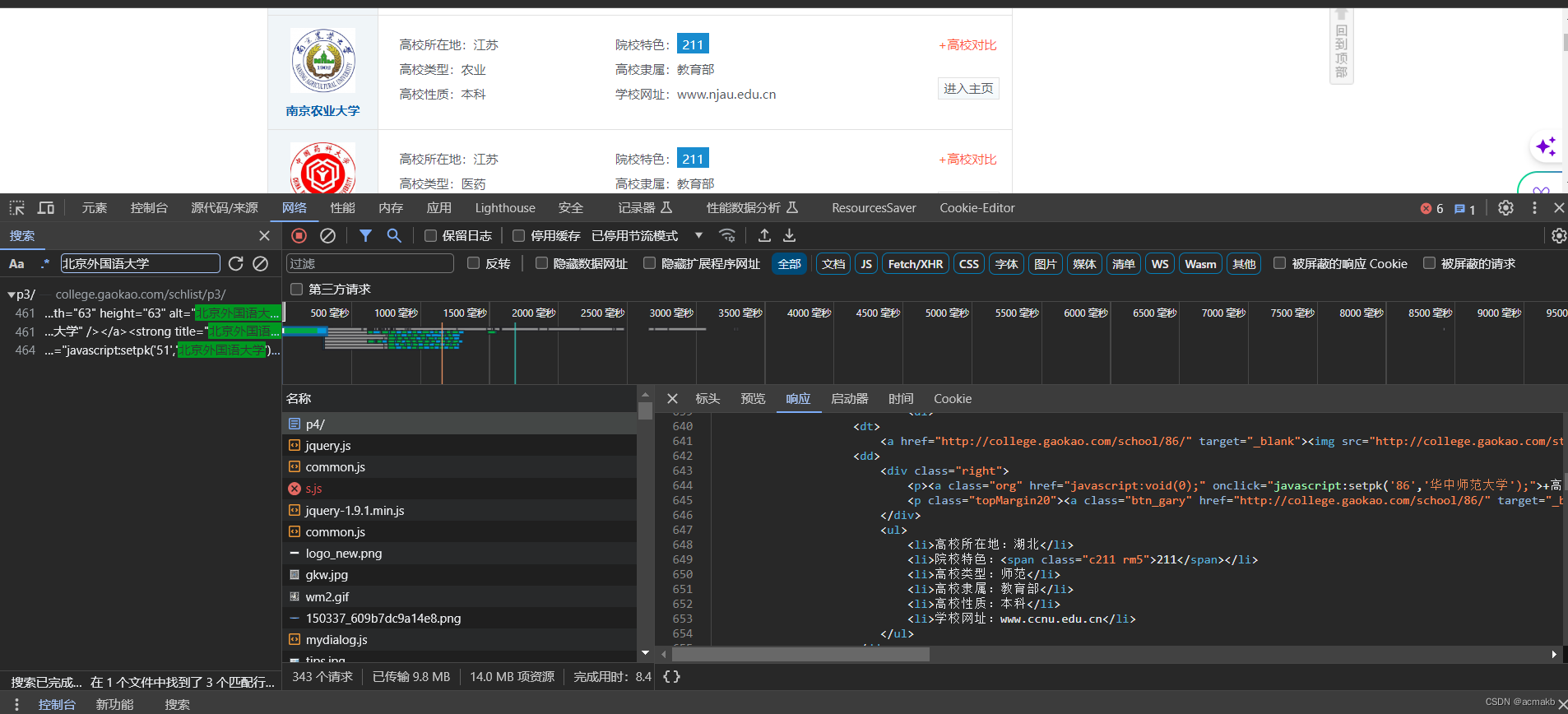Image resolution: width=1568 pixels, height=714 pixels.
Task: Open 南京农业大学 name link
Action: 322,111
